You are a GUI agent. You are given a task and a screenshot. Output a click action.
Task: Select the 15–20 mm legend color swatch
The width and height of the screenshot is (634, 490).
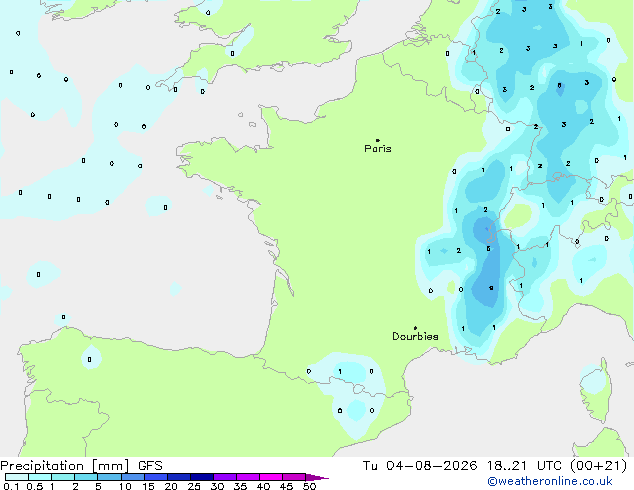click(x=156, y=477)
